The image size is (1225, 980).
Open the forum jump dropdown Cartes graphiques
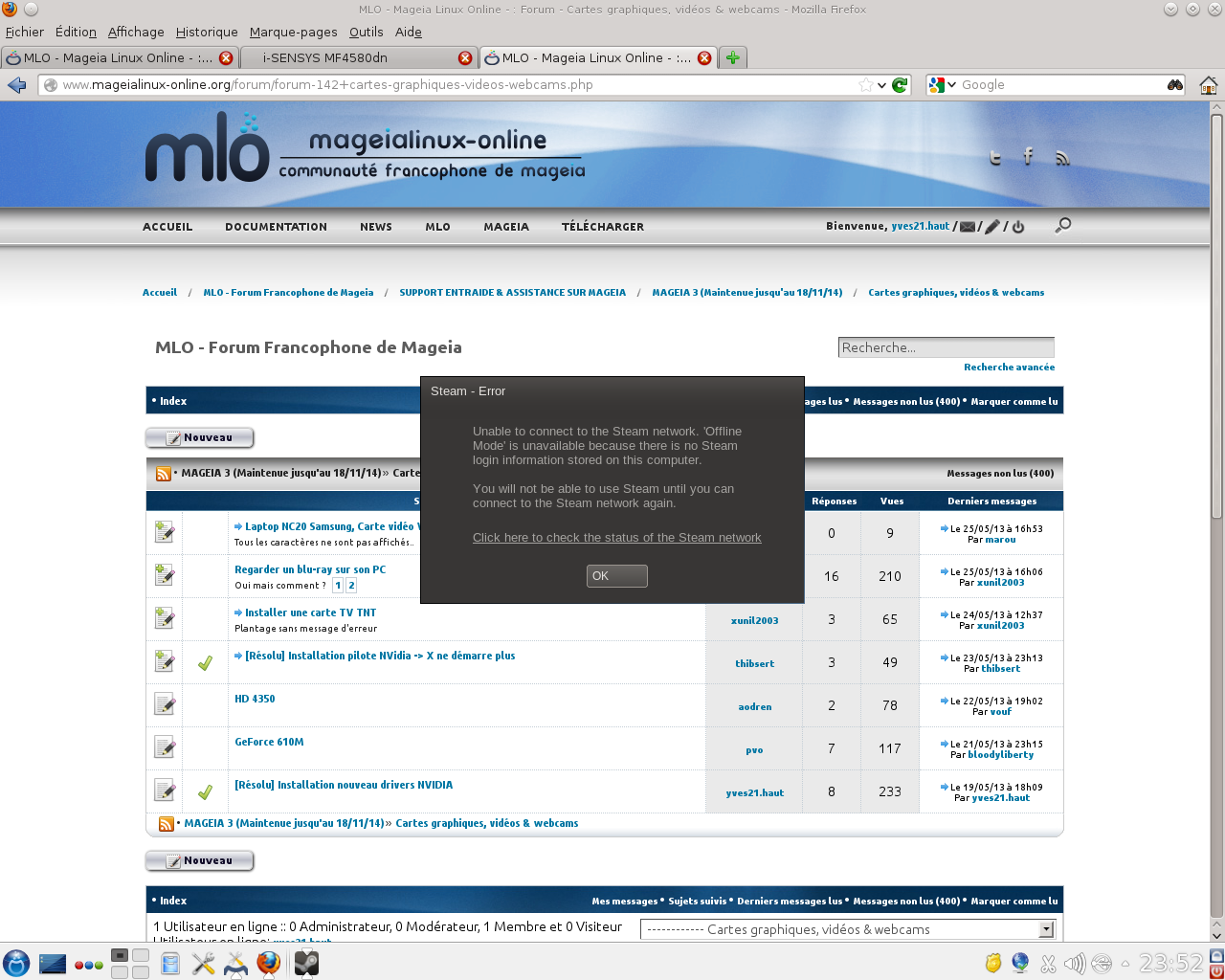tap(848, 929)
